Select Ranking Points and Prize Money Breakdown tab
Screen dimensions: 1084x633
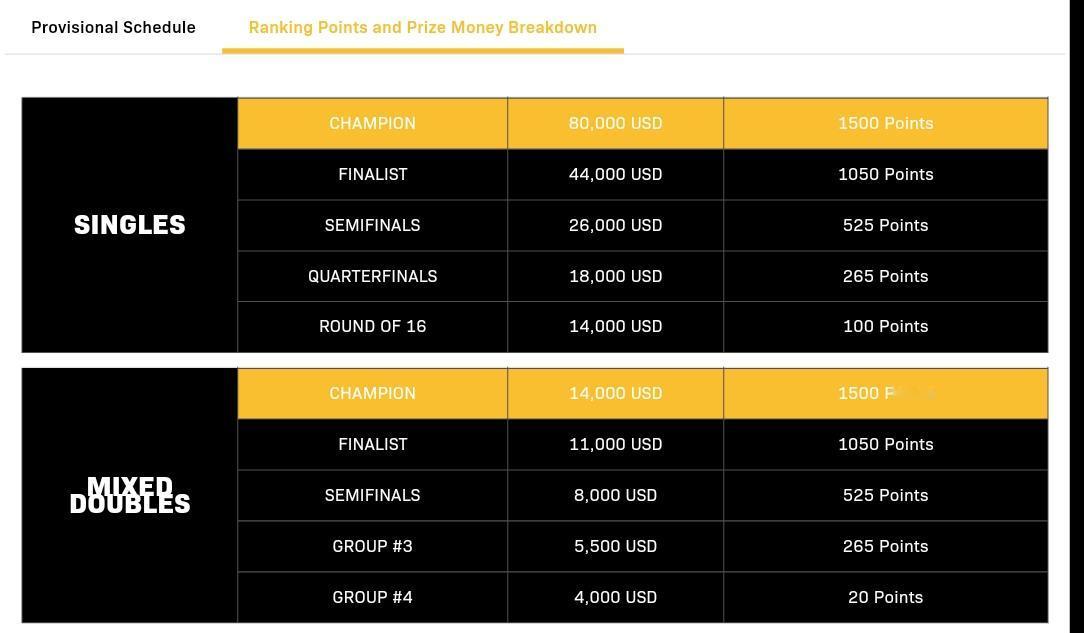[422, 27]
